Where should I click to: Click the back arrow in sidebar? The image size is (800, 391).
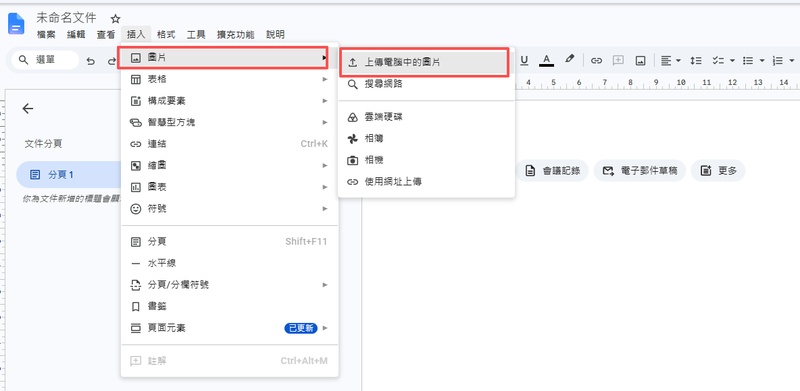[28, 108]
